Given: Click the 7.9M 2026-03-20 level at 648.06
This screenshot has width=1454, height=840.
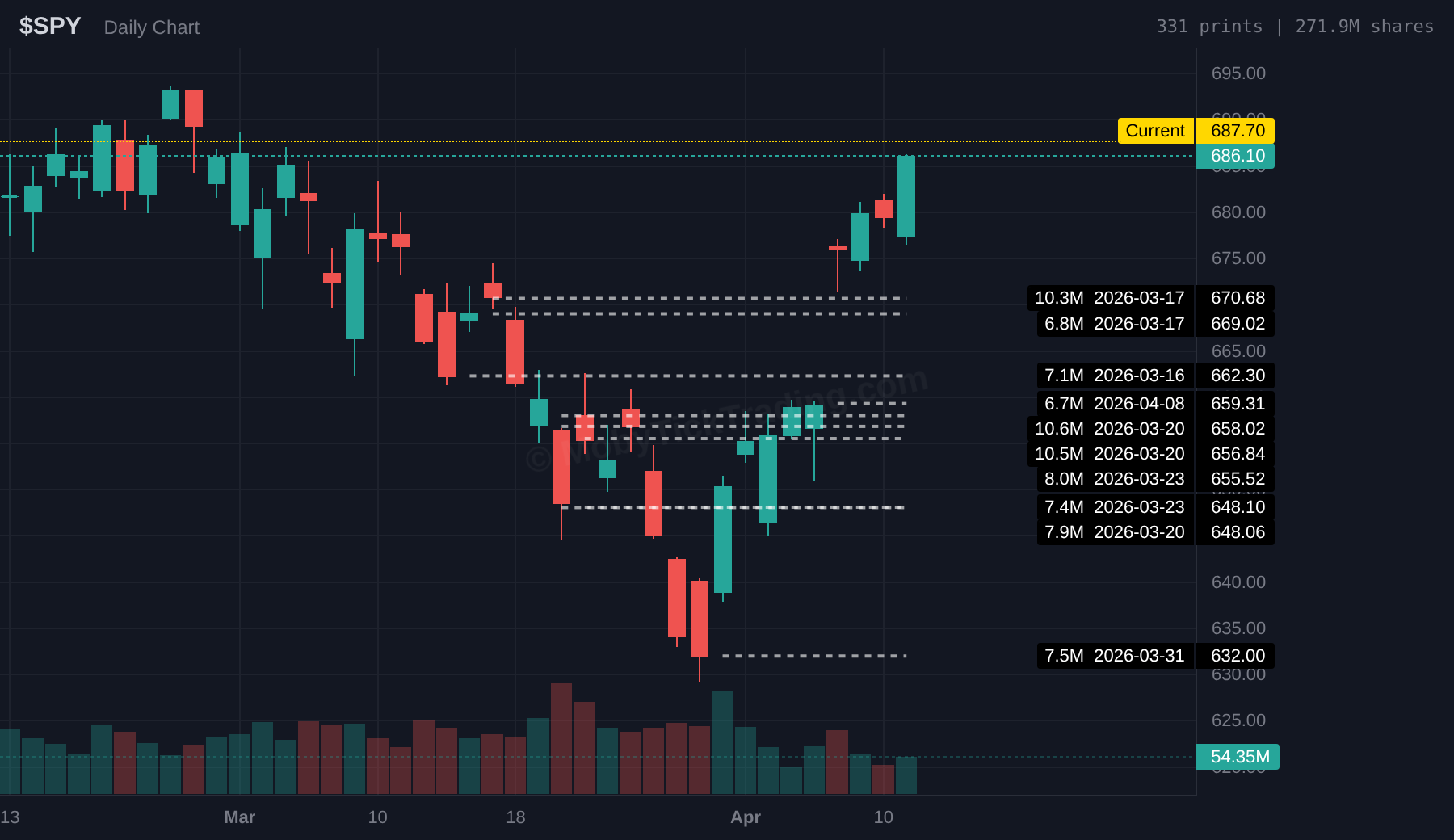Looking at the screenshot, I should pos(1155,532).
